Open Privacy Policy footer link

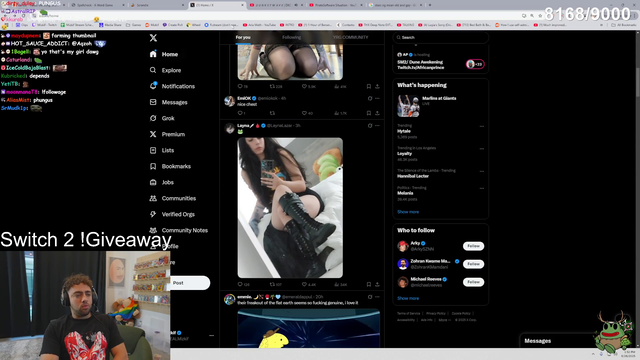coord(436,313)
